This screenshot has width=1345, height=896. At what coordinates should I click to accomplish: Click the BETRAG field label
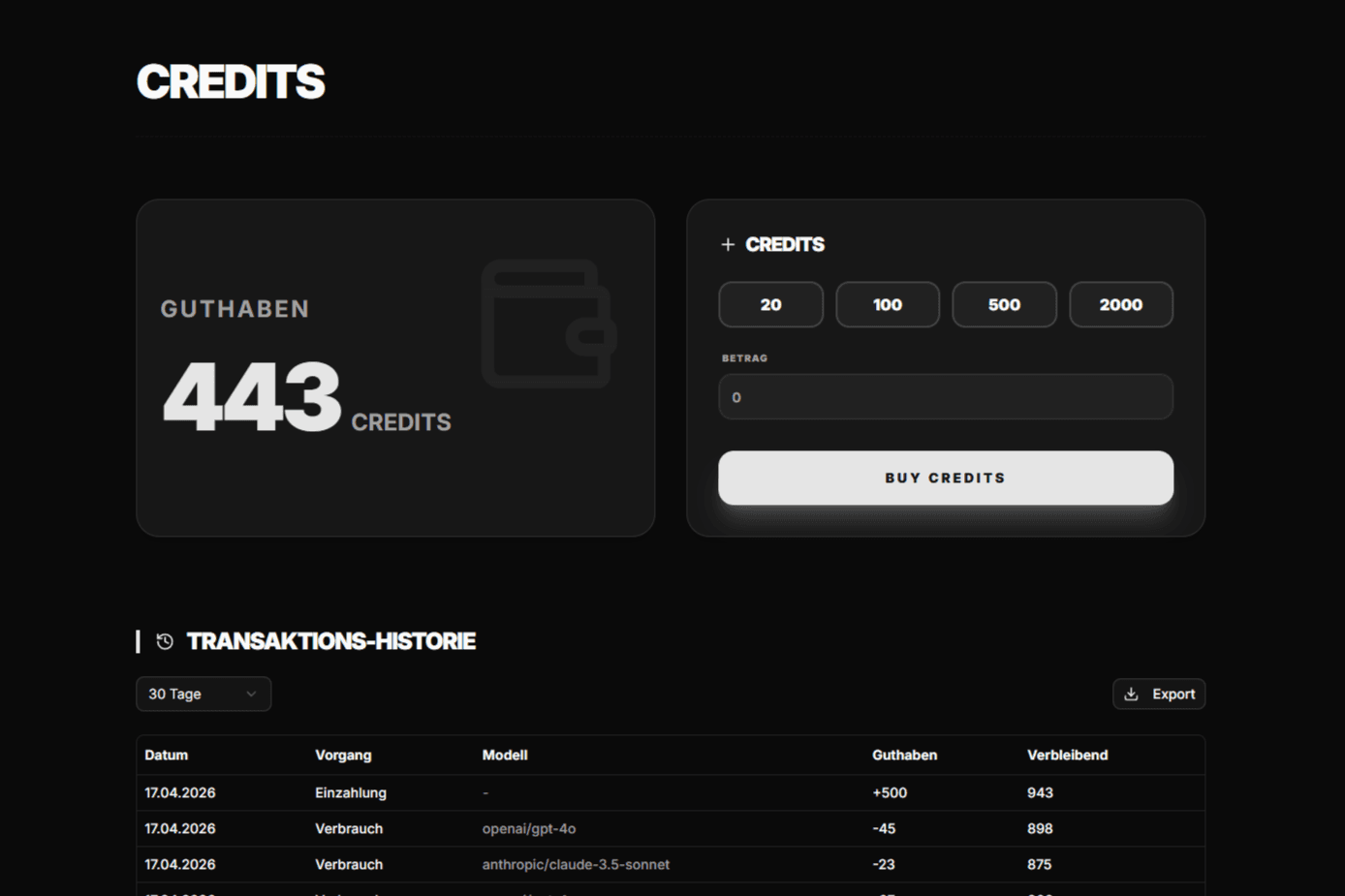pos(744,358)
